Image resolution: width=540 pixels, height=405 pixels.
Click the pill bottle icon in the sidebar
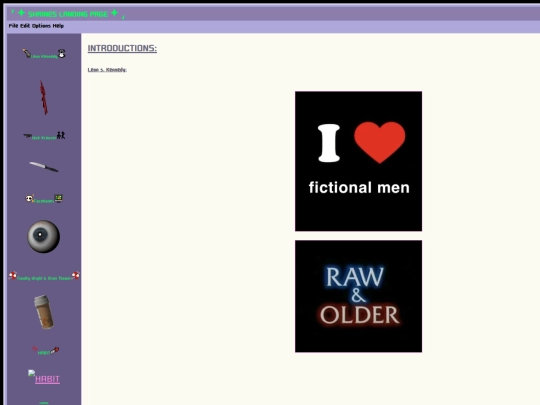44,312
